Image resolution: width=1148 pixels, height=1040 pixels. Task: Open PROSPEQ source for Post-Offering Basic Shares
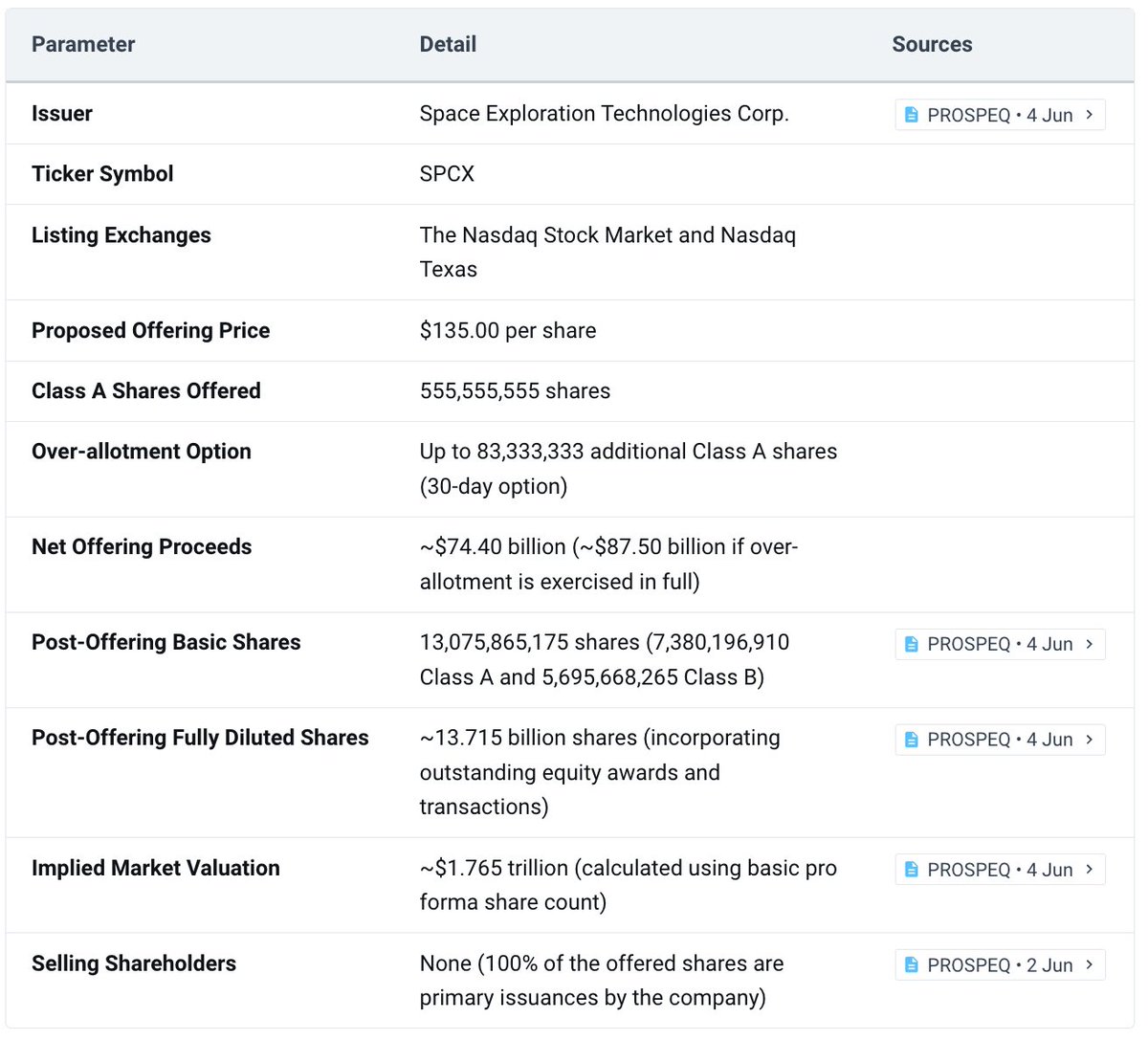point(1000,644)
